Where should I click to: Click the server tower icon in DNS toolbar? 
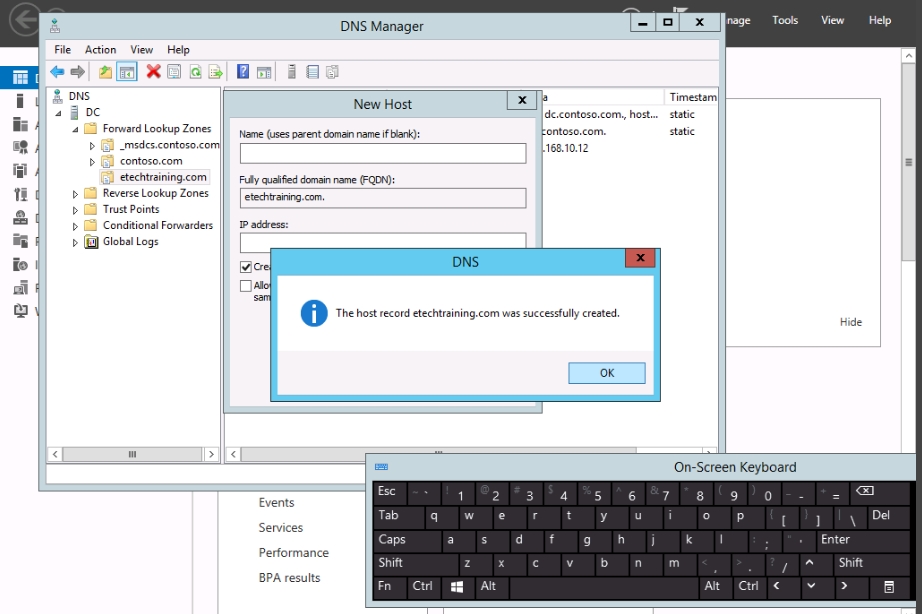point(291,72)
